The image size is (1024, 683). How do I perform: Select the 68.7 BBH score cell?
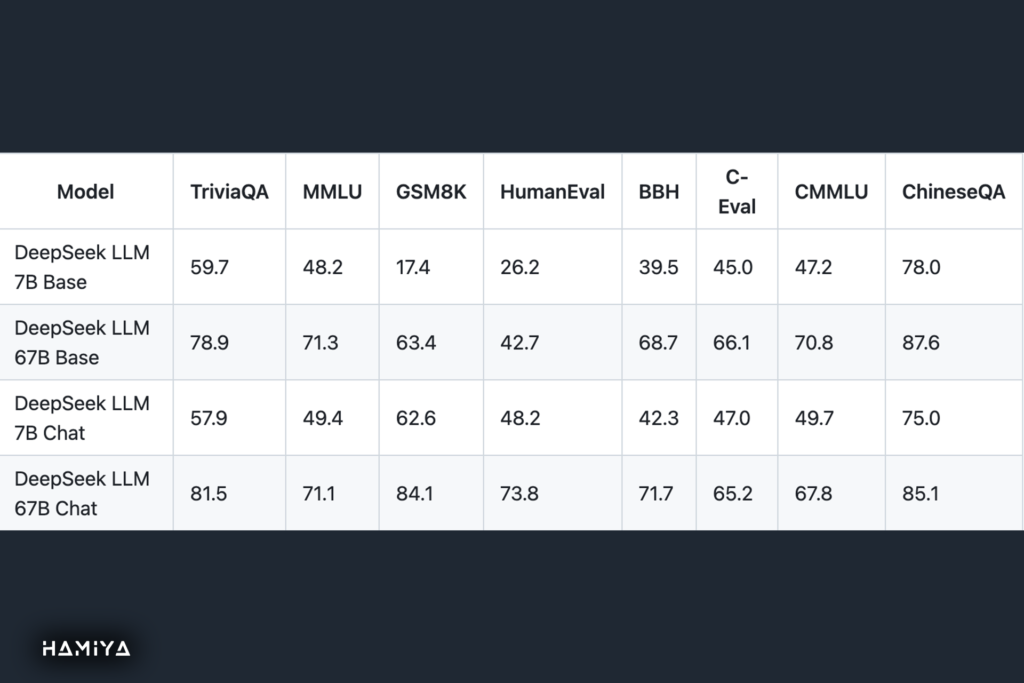pos(658,343)
